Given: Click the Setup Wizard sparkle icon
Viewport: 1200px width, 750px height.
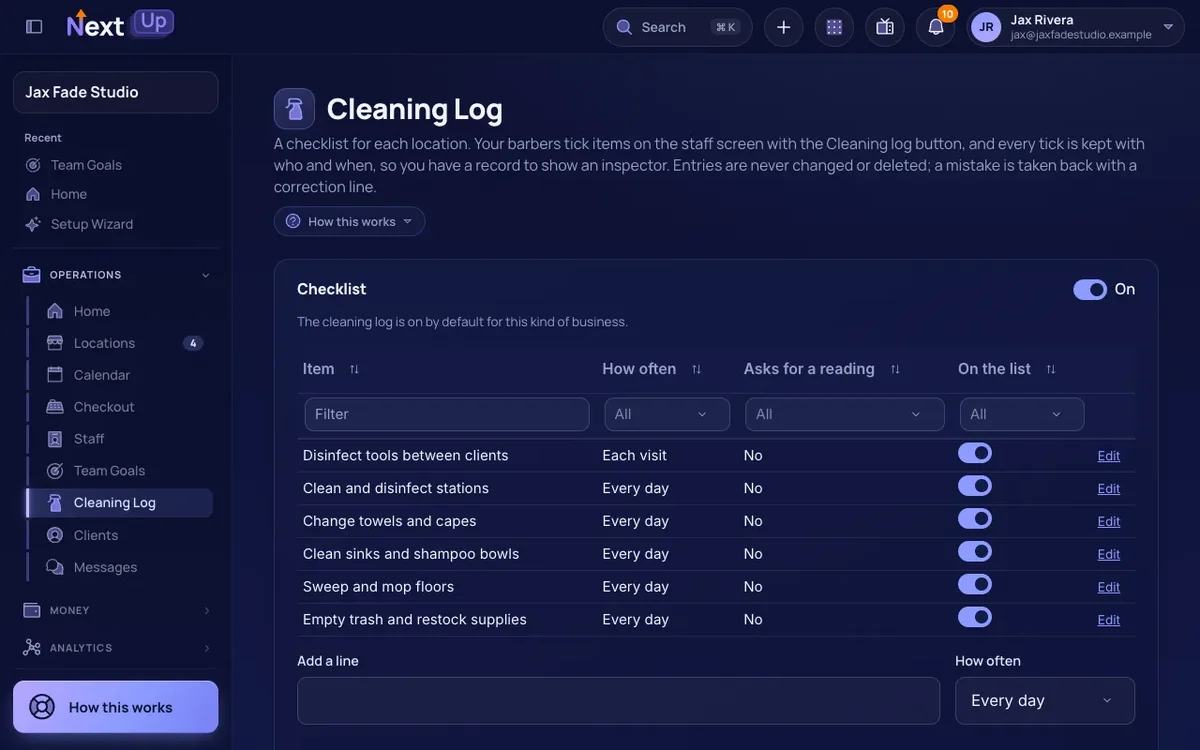Looking at the screenshot, I should 33,224.
